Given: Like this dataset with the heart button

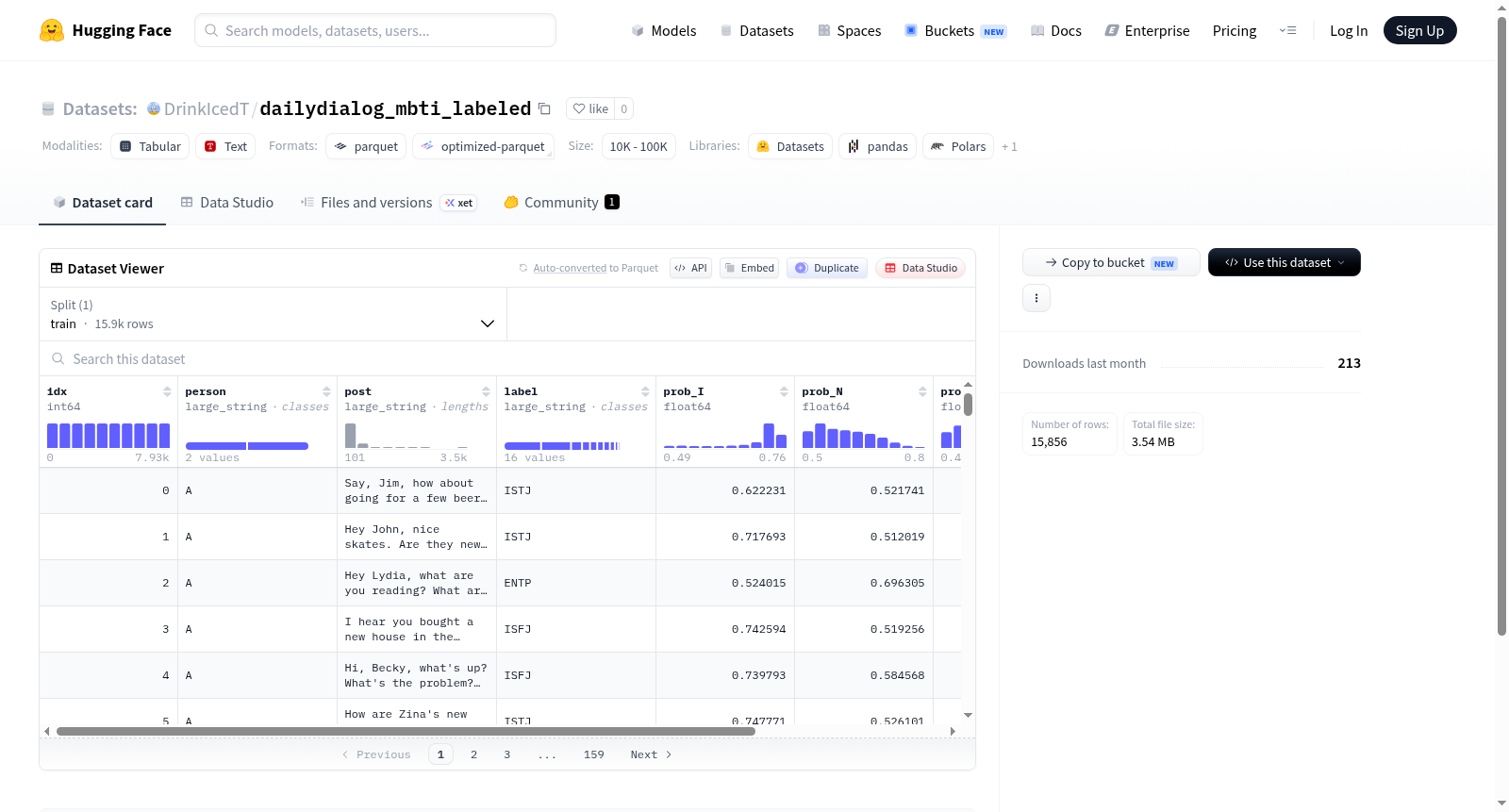Looking at the screenshot, I should tap(590, 108).
